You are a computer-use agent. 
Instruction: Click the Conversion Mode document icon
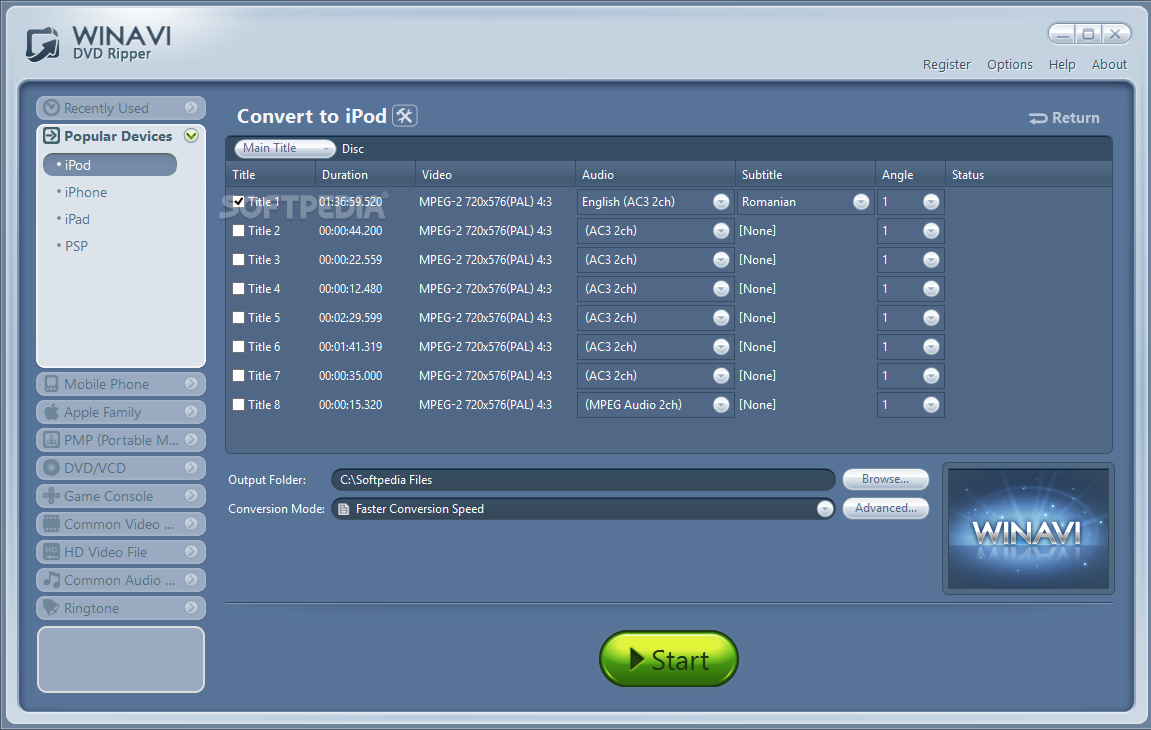tap(343, 509)
